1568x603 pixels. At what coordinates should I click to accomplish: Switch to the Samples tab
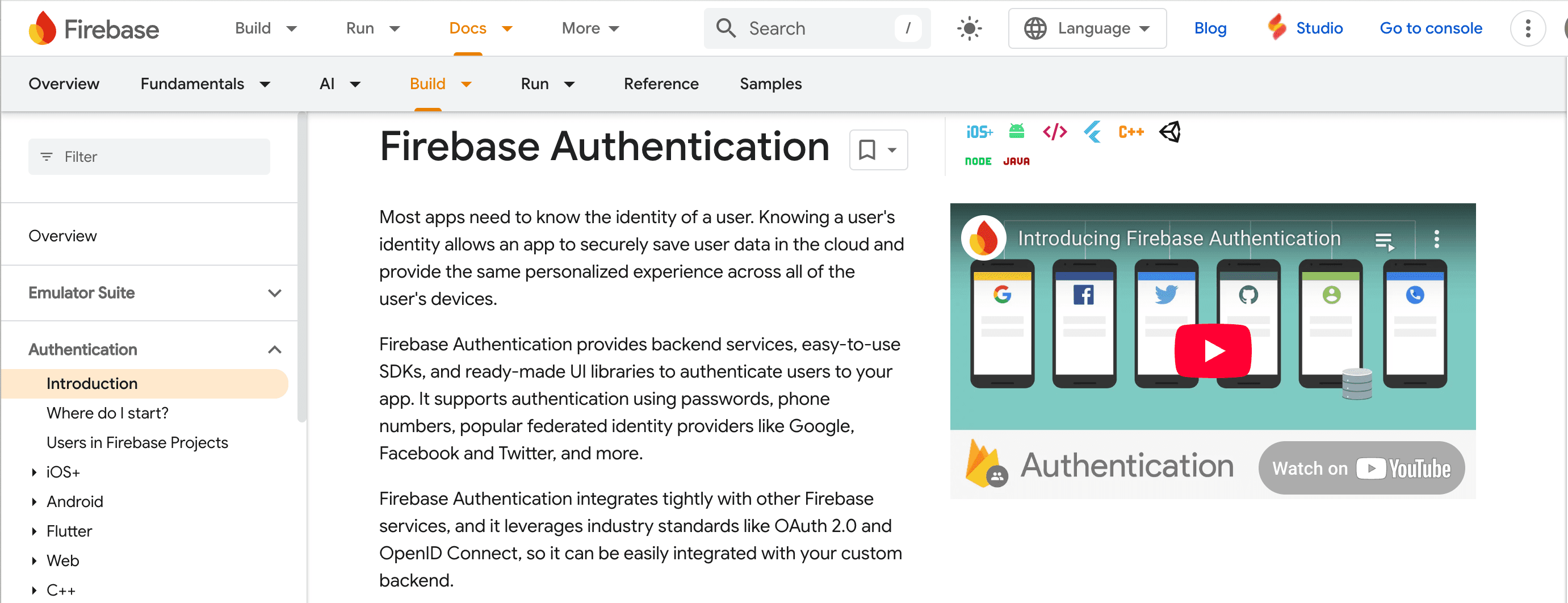[770, 84]
